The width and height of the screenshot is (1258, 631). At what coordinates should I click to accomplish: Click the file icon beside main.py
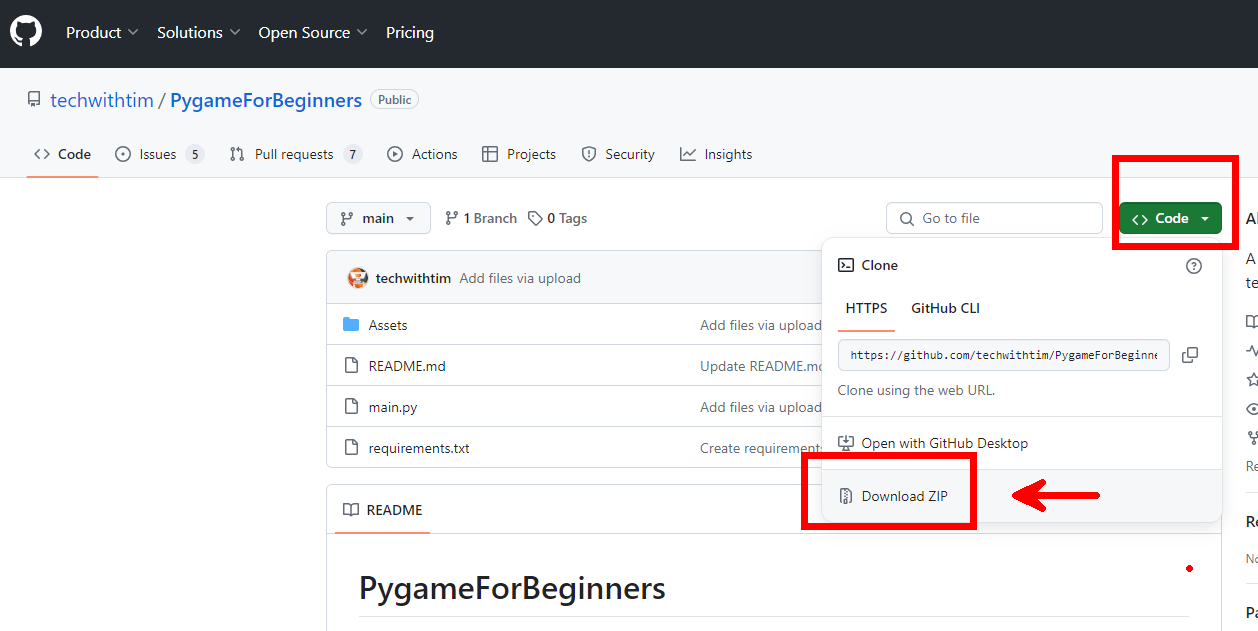pyautogui.click(x=351, y=407)
